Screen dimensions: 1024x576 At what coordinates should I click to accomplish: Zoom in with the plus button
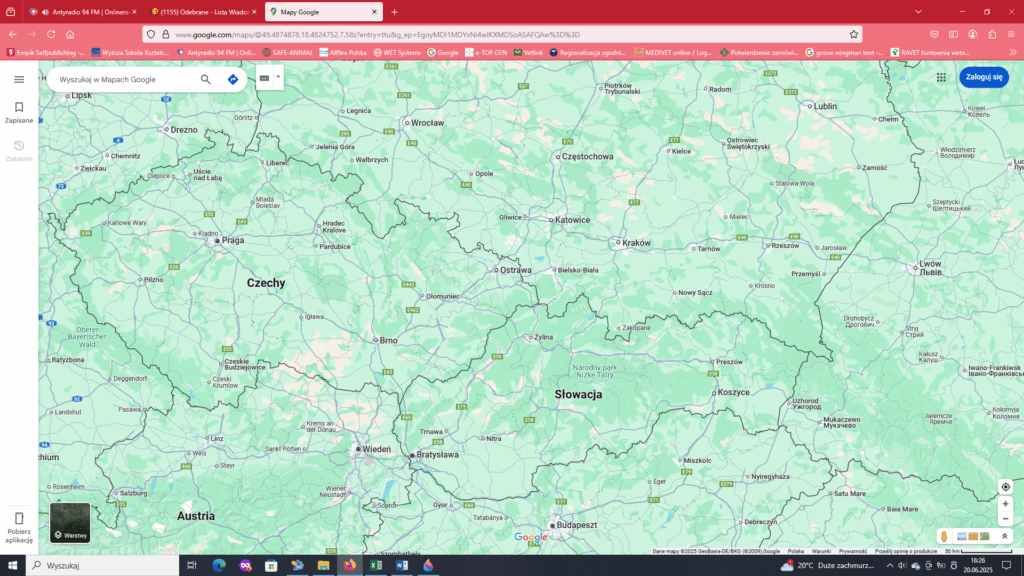pyautogui.click(x=1005, y=504)
